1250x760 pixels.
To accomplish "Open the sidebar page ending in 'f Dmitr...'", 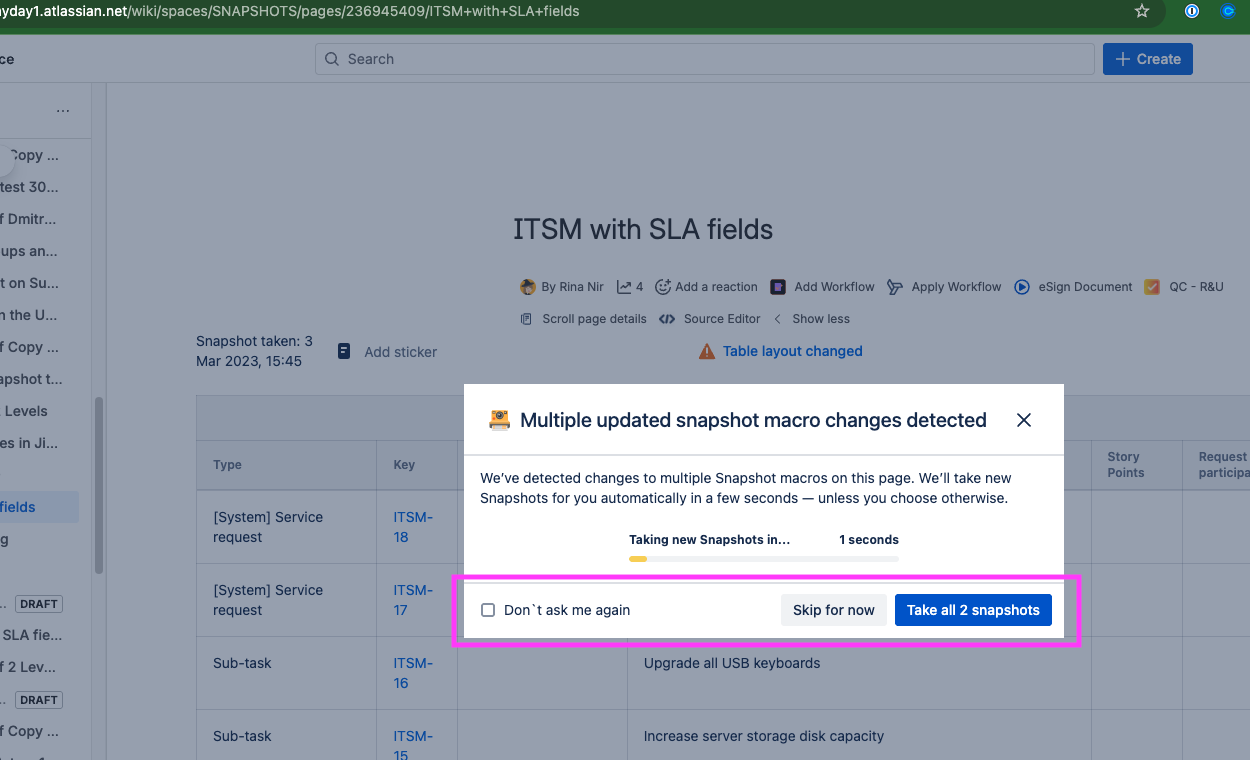I will tap(29, 219).
